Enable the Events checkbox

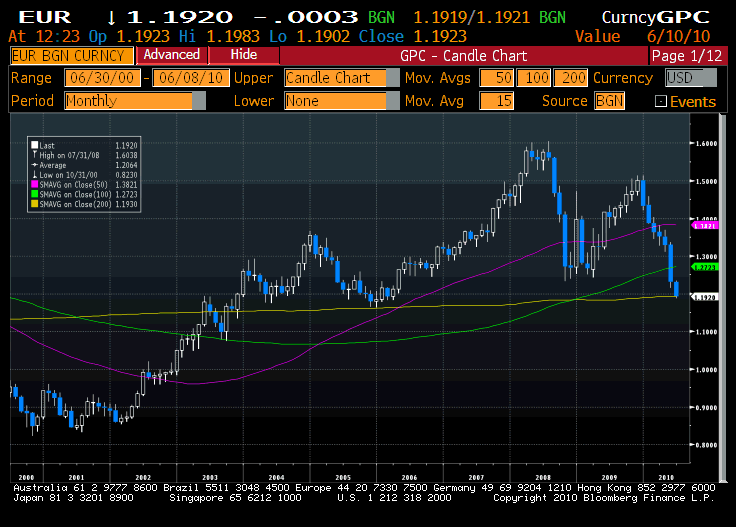(x=660, y=101)
